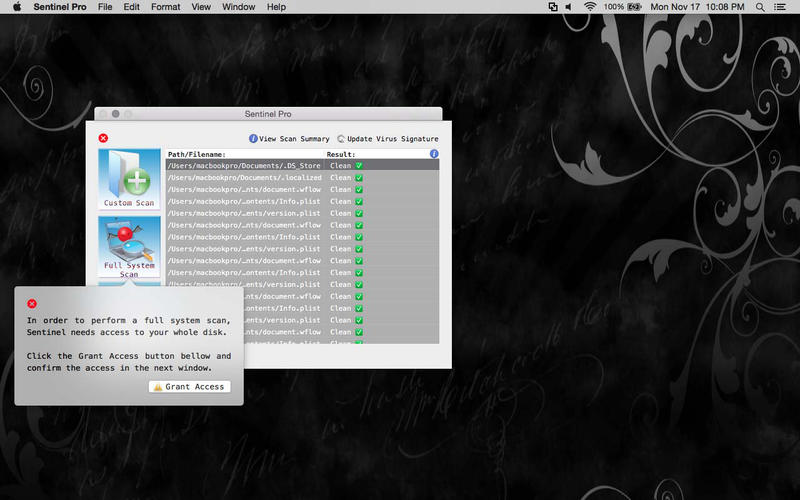Image resolution: width=800 pixels, height=500 pixels.
Task: Click the Wi-Fi status icon
Action: [x=590, y=7]
